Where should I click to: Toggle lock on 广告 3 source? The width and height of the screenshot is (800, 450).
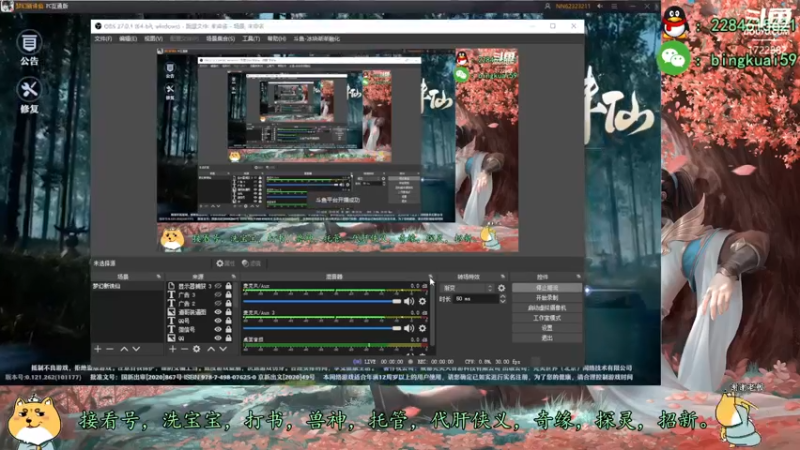229,295
